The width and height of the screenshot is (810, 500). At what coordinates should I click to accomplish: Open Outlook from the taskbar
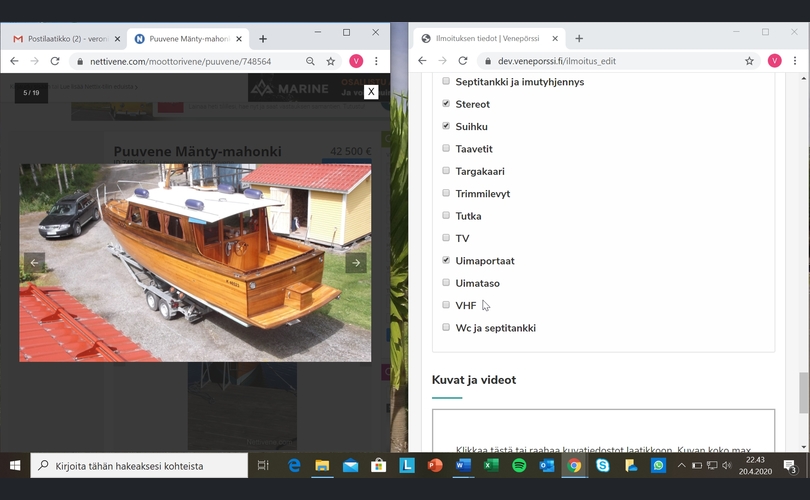[547, 465]
